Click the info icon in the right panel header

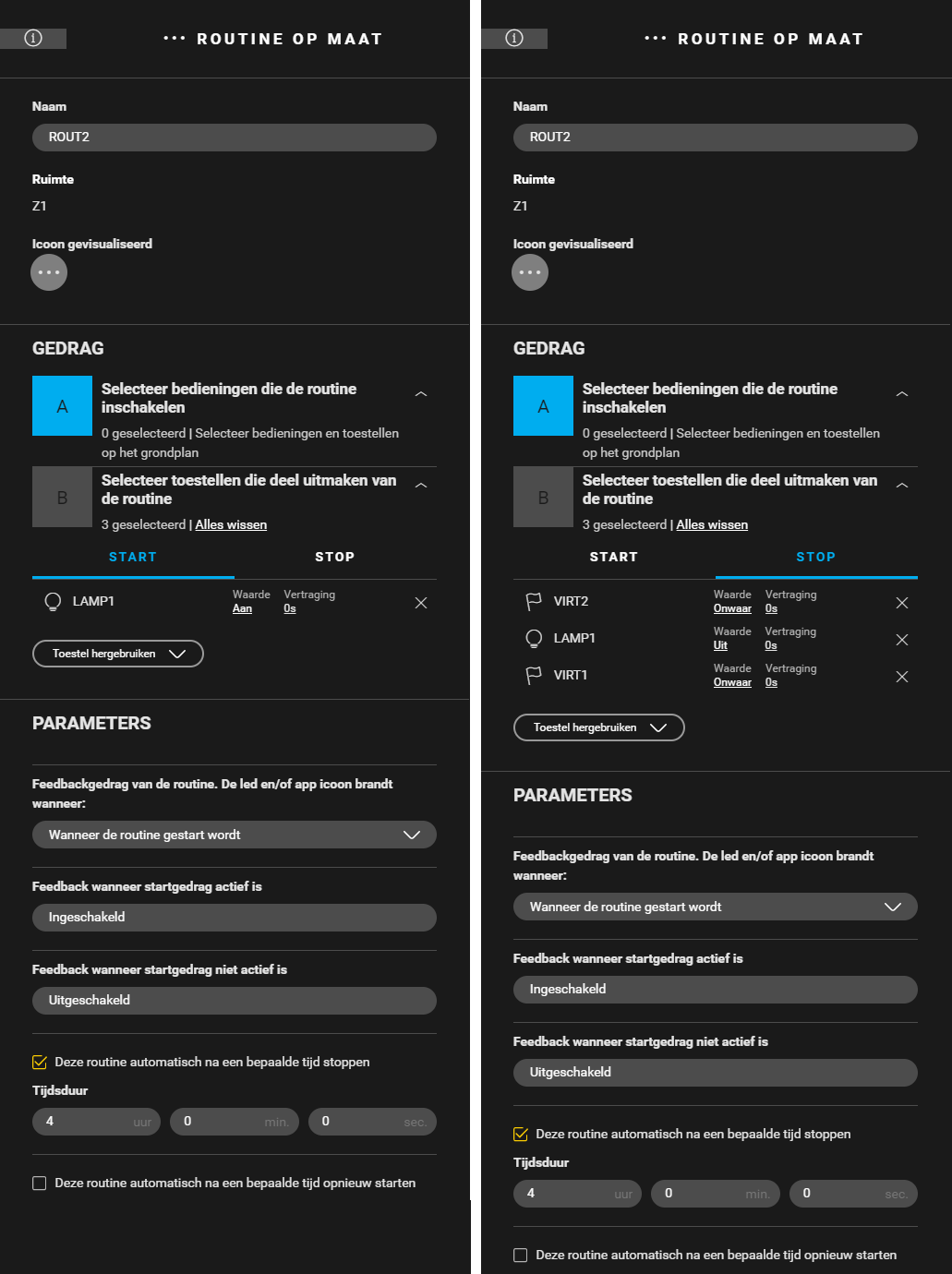514,38
